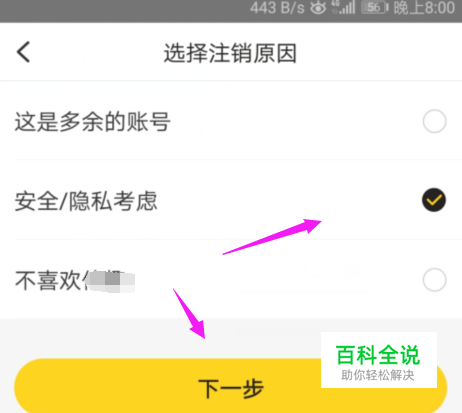Click the 安全/隐私考虑 reason text
This screenshot has width=462, height=413.
tap(86, 201)
